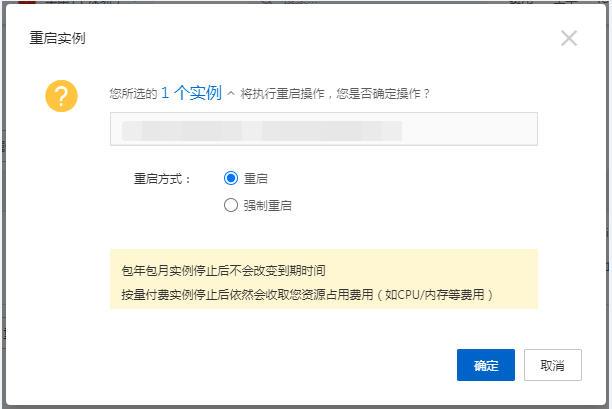Click the yellow question mark icon

pos(62,96)
